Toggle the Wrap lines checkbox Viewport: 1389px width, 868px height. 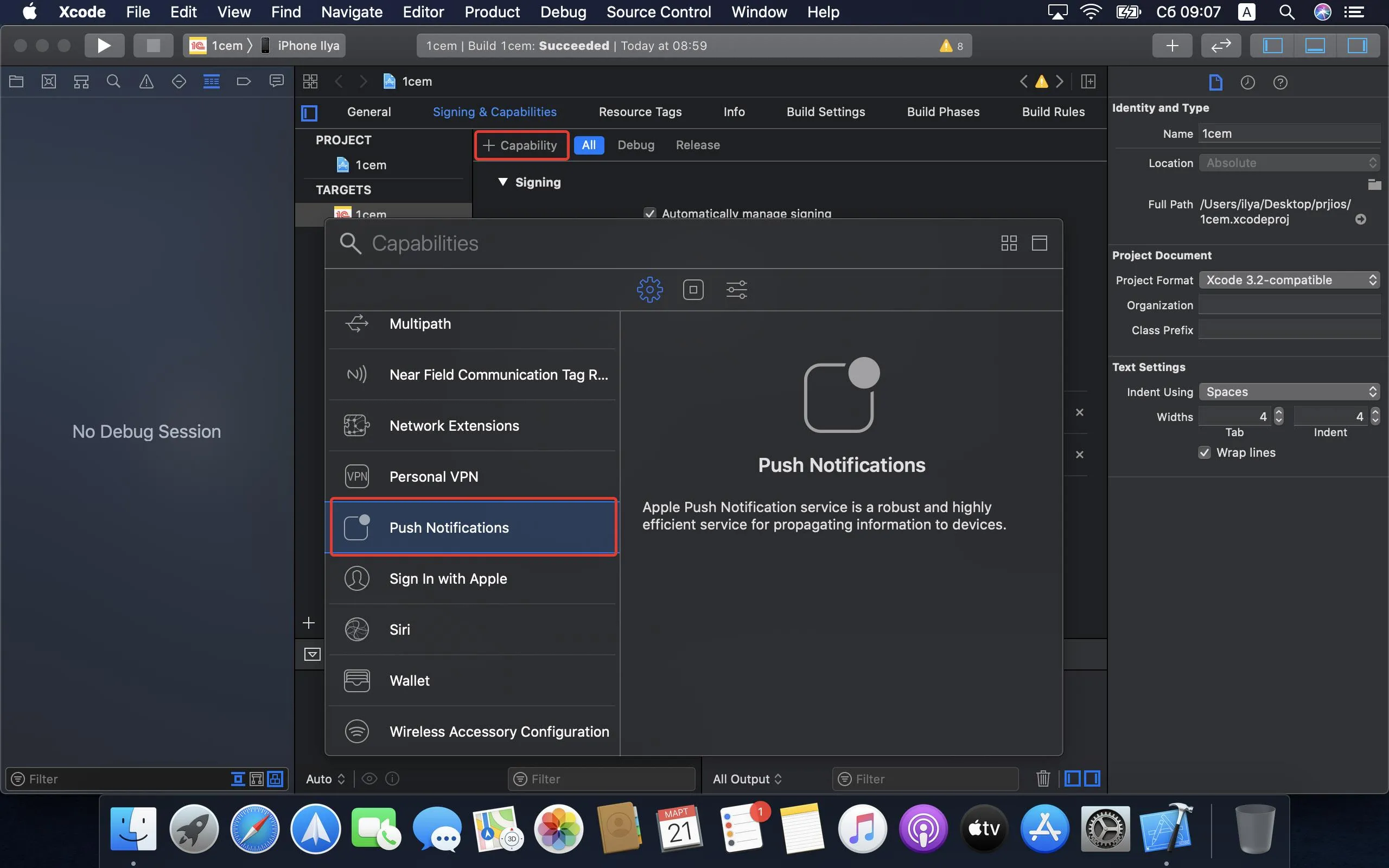(x=1204, y=452)
